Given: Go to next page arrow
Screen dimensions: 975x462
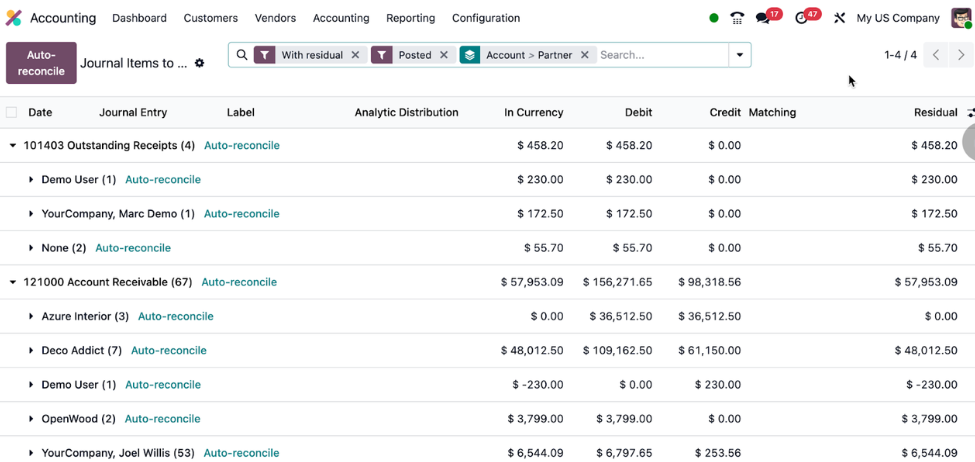Looking at the screenshot, I should coord(961,55).
